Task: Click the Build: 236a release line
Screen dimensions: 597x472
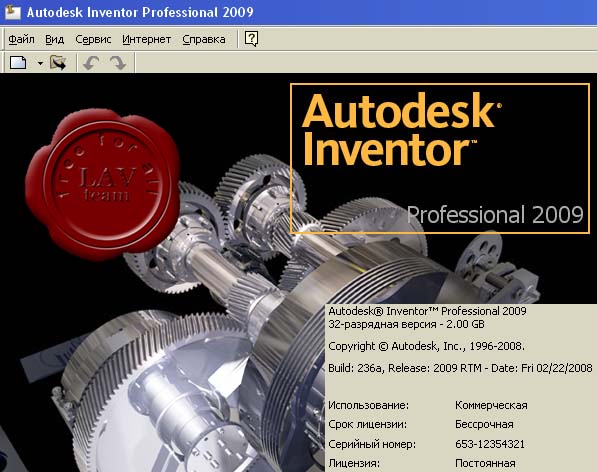Action: tap(460, 368)
